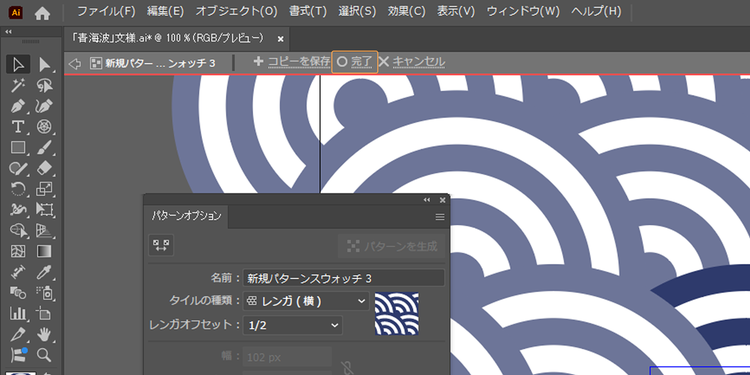Choose the Shape Builder tool

(x=18, y=231)
